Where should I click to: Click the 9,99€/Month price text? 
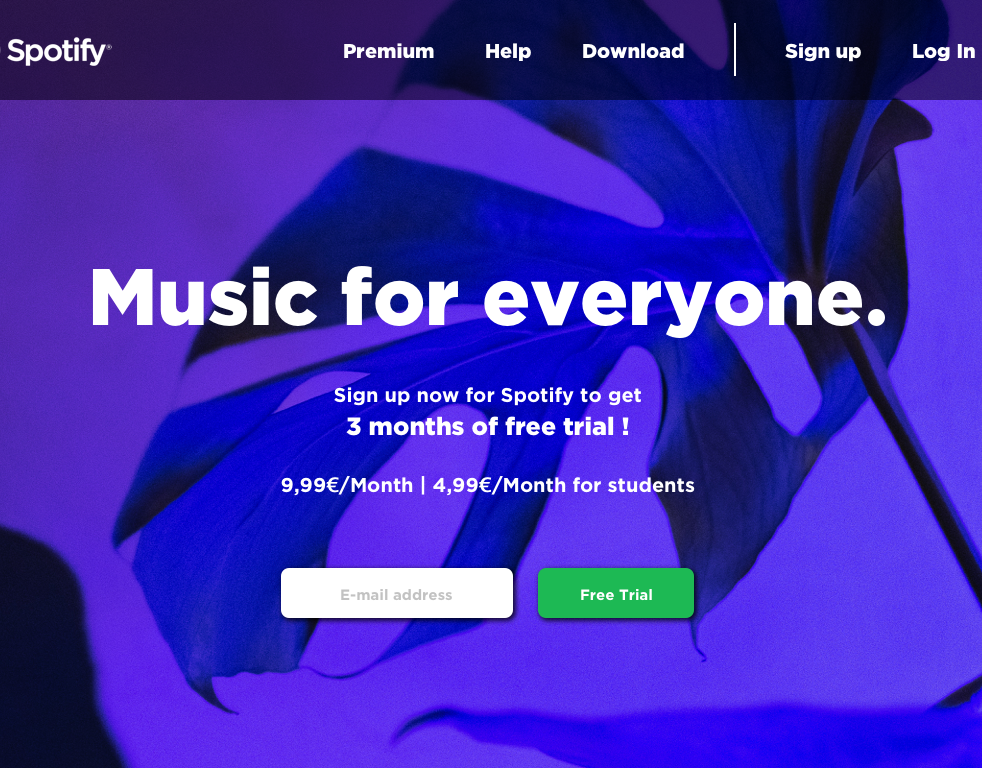click(x=347, y=485)
